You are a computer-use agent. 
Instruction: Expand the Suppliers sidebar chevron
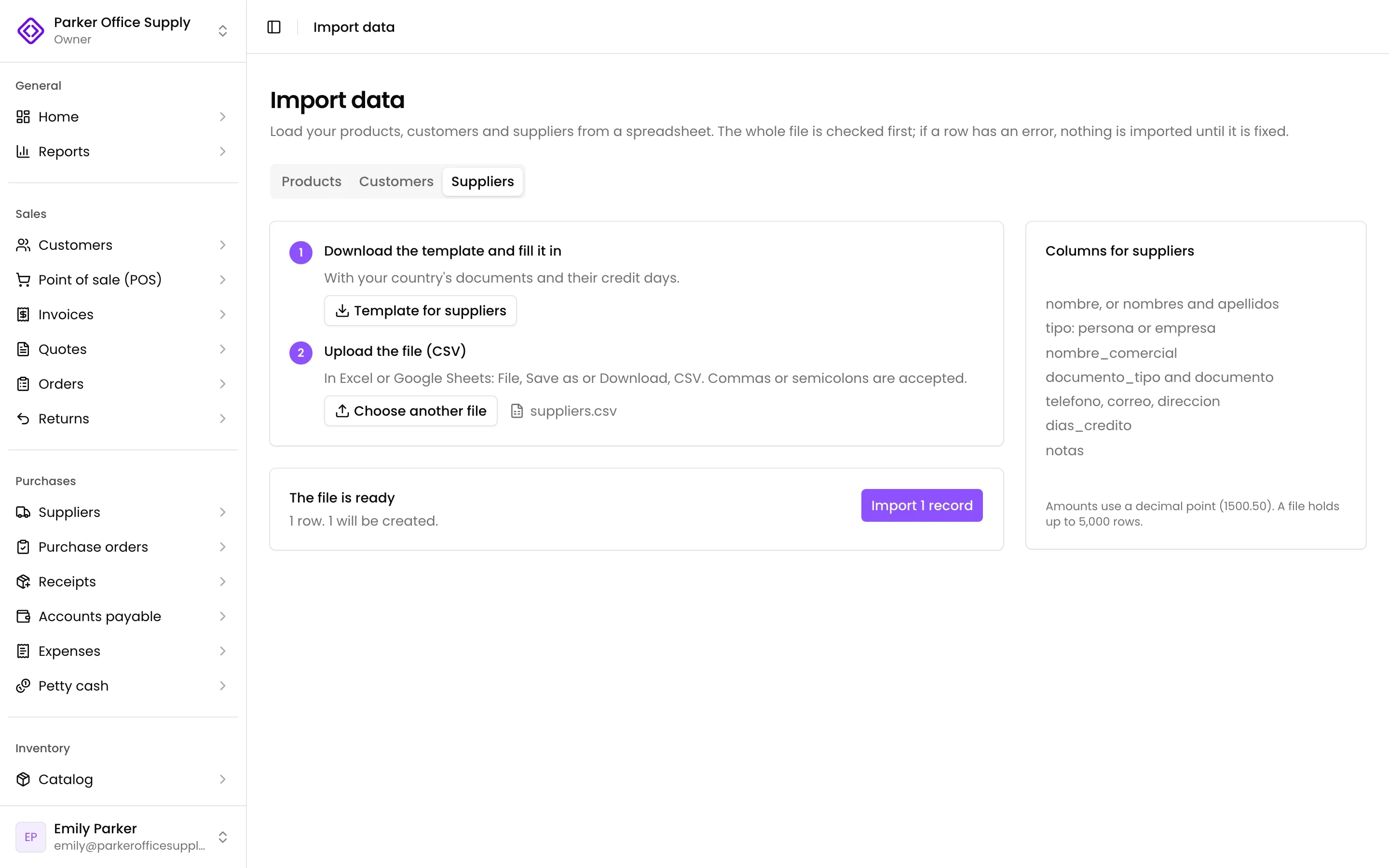tap(223, 512)
